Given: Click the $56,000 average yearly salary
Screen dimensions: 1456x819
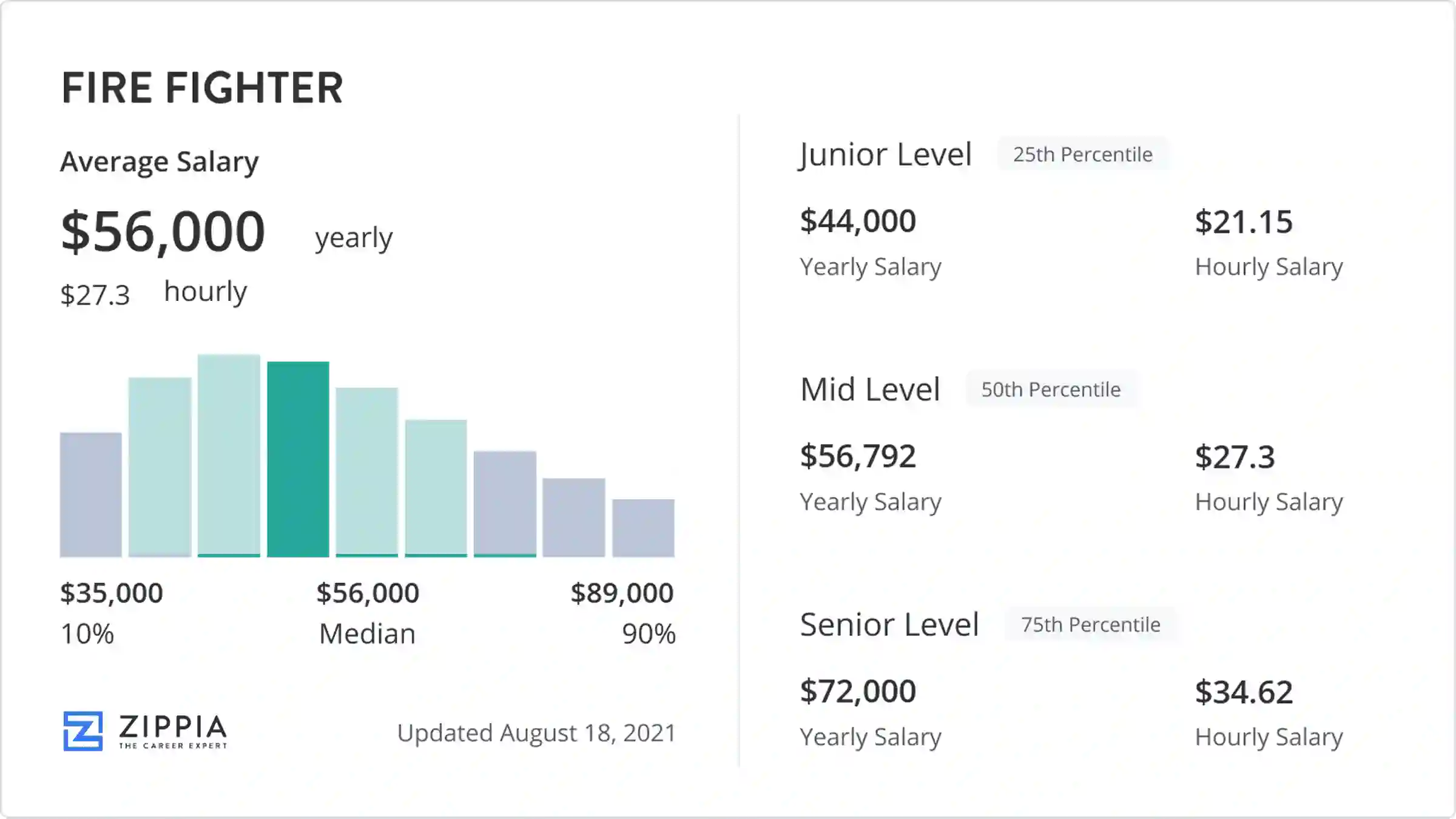Looking at the screenshot, I should point(163,232).
